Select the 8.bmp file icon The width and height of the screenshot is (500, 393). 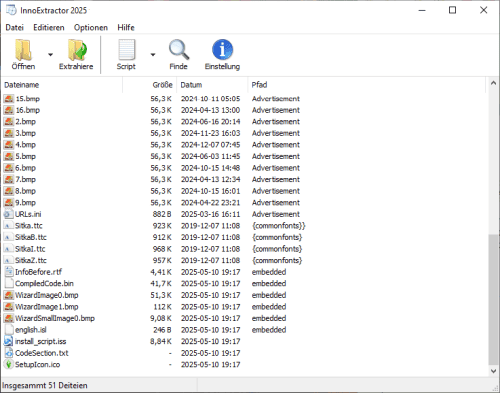click(9, 191)
